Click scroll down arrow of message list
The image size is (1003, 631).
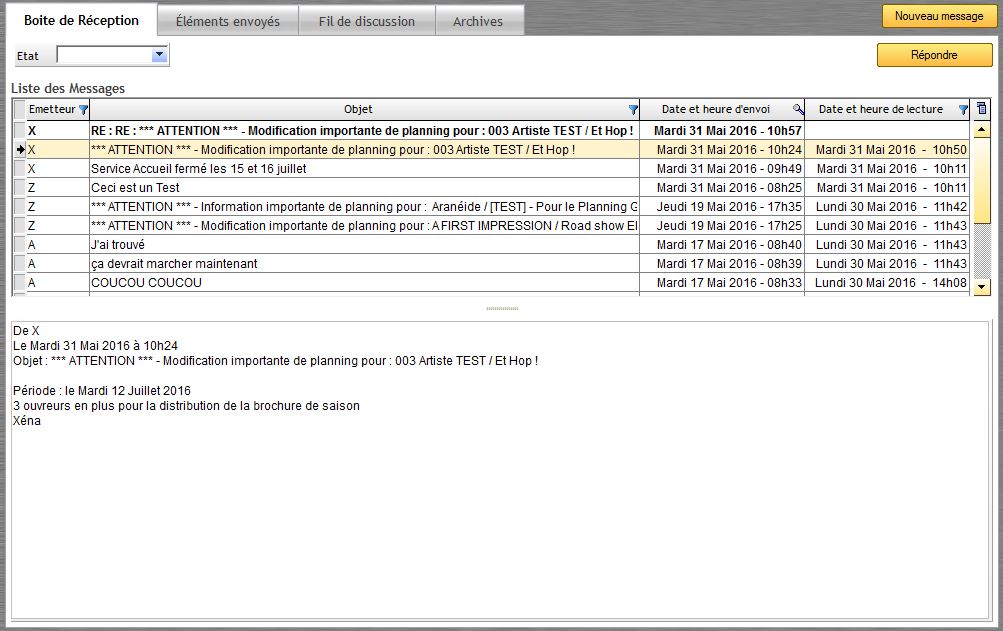pyautogui.click(x=981, y=287)
